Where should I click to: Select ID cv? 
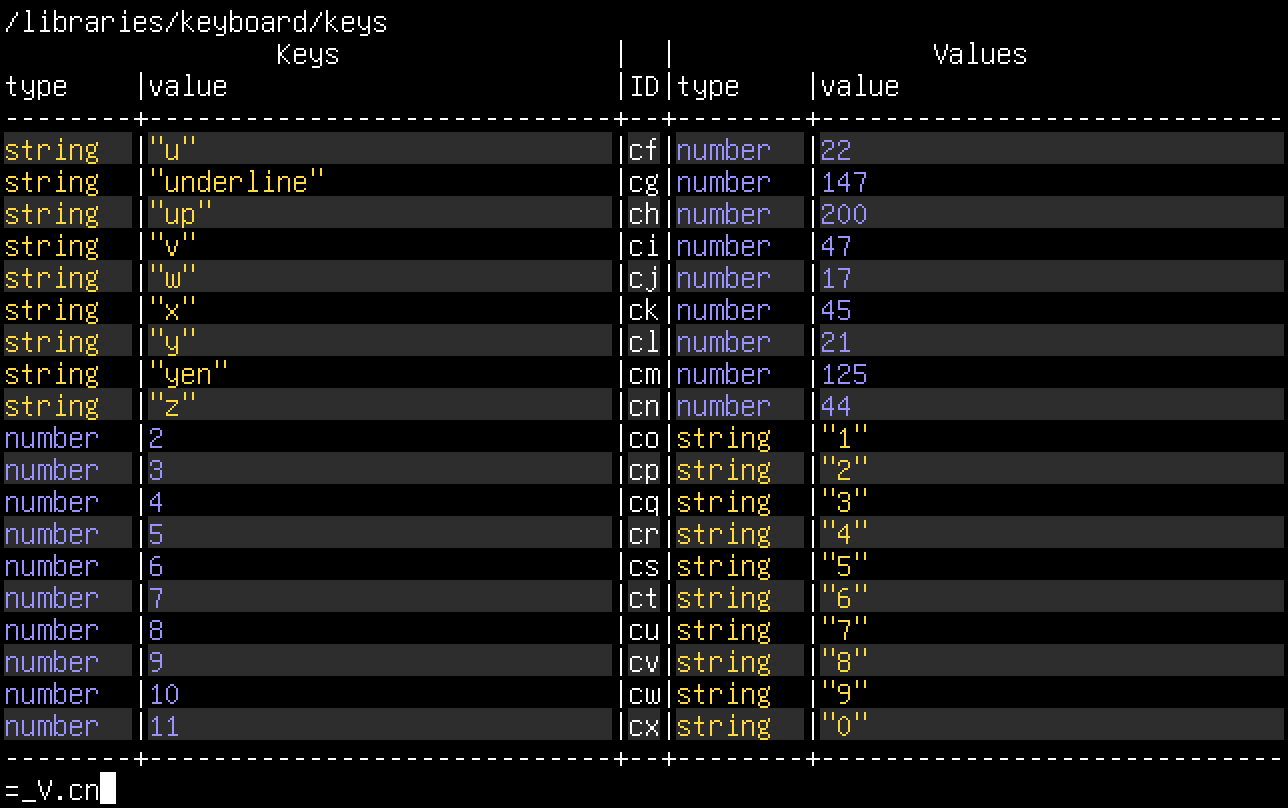(x=644, y=662)
